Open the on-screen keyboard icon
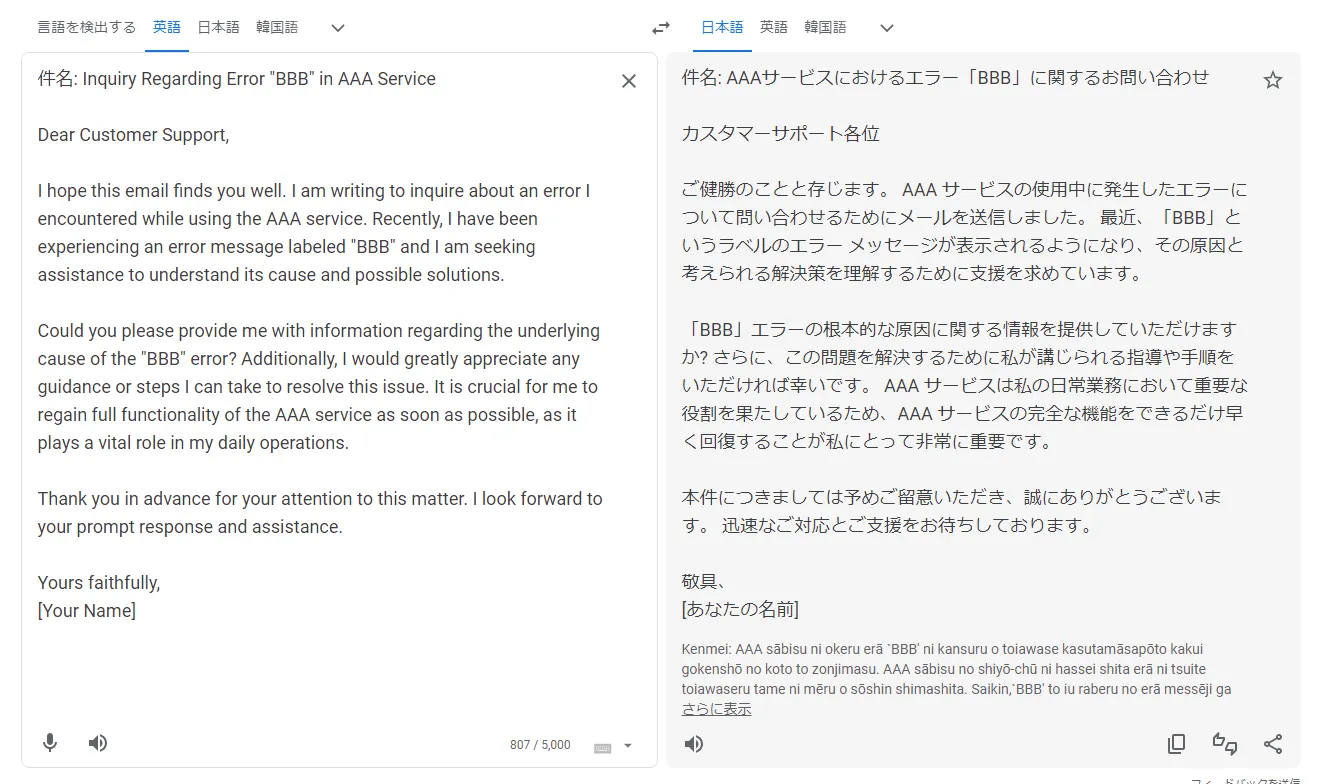This screenshot has width=1340, height=784. coord(602,747)
